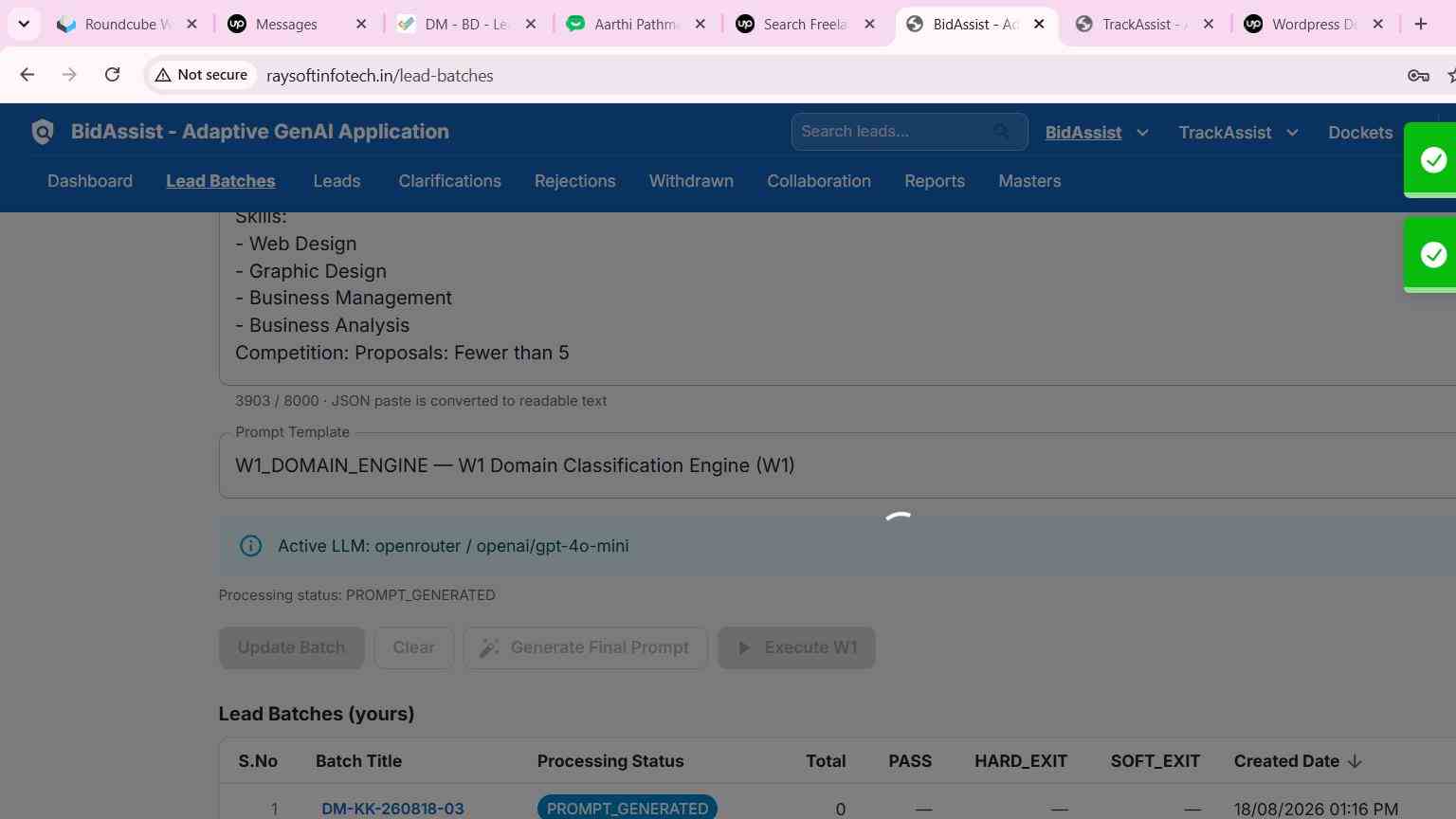Open batch DM-KK-260818-03 link
Screen dimensions: 1456x819
tap(392, 809)
